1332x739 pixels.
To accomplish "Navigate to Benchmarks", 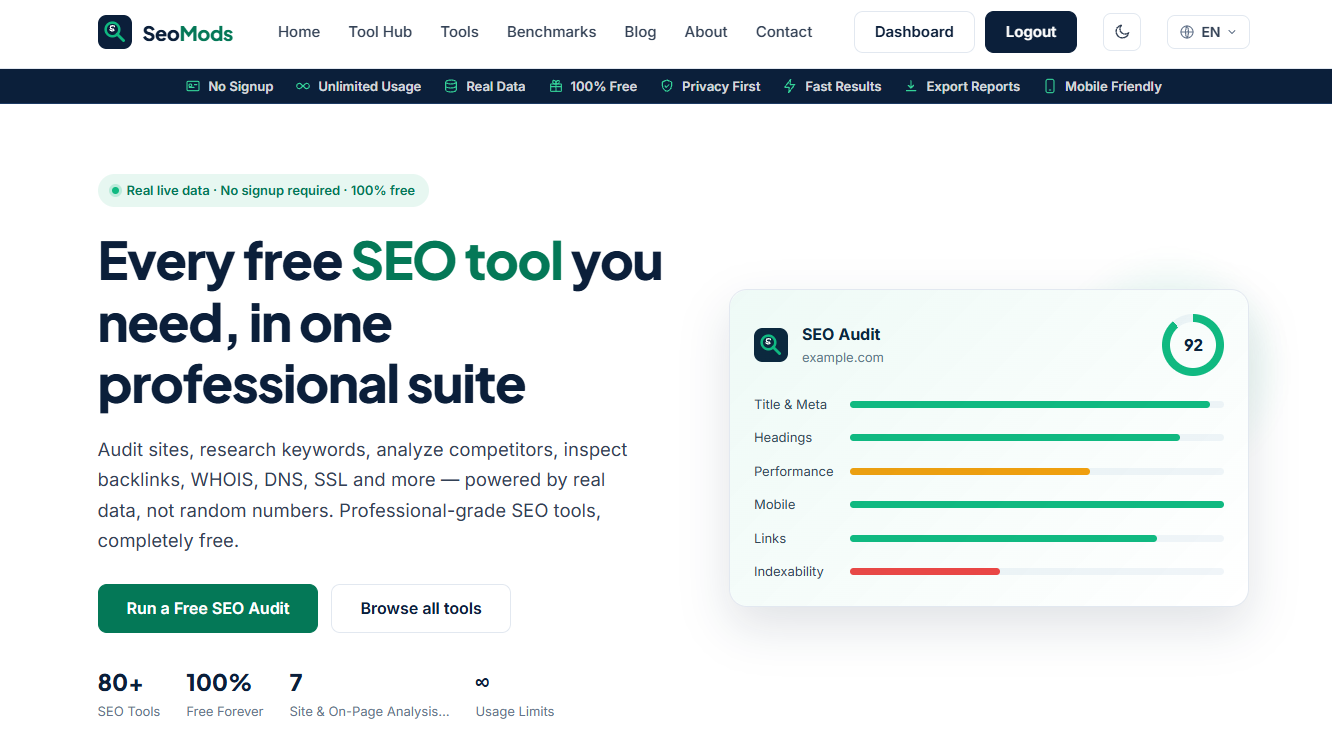I will (x=552, y=32).
